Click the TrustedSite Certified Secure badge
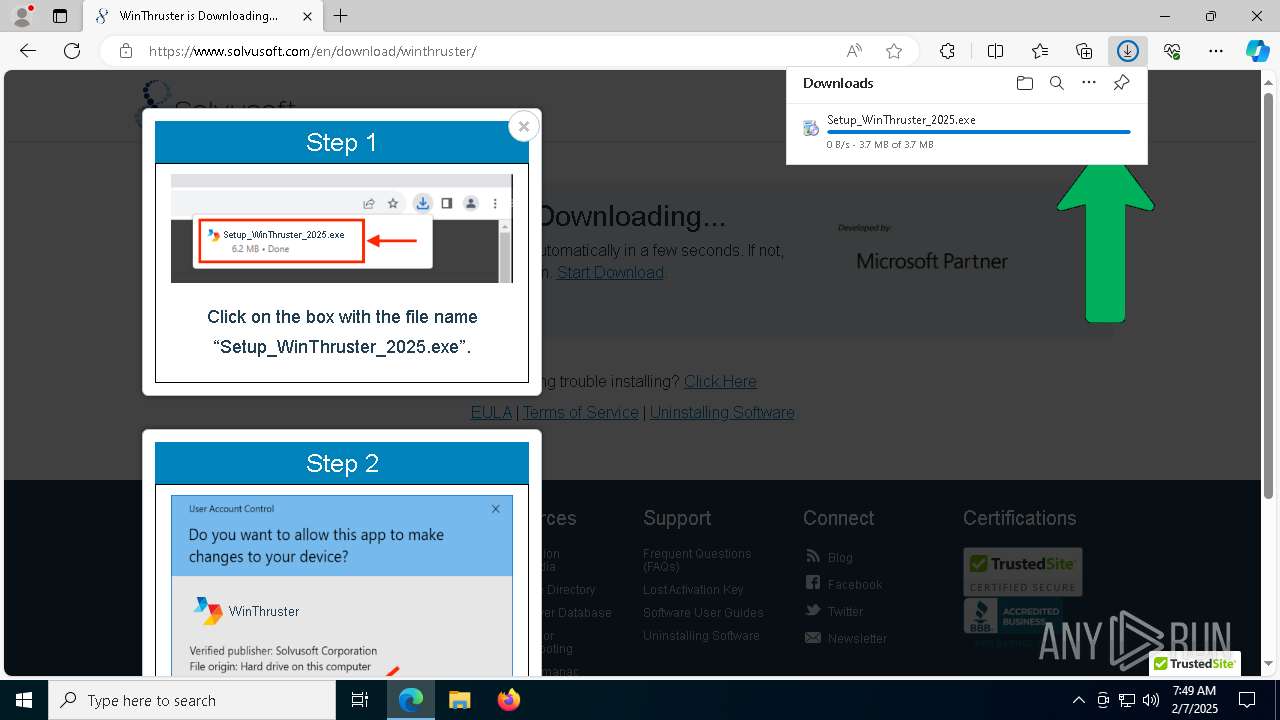 click(x=1022, y=571)
